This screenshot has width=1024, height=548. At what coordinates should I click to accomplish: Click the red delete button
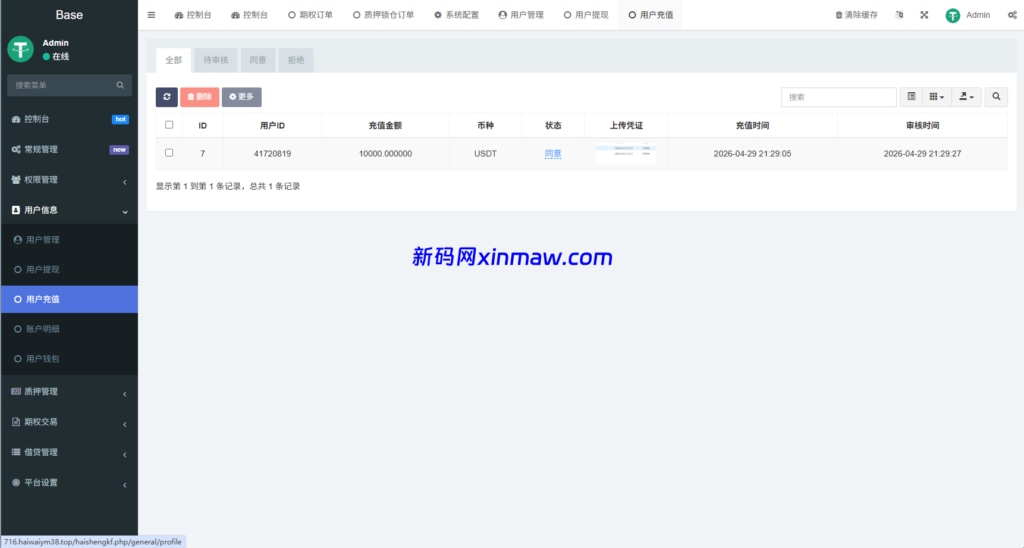coord(200,97)
